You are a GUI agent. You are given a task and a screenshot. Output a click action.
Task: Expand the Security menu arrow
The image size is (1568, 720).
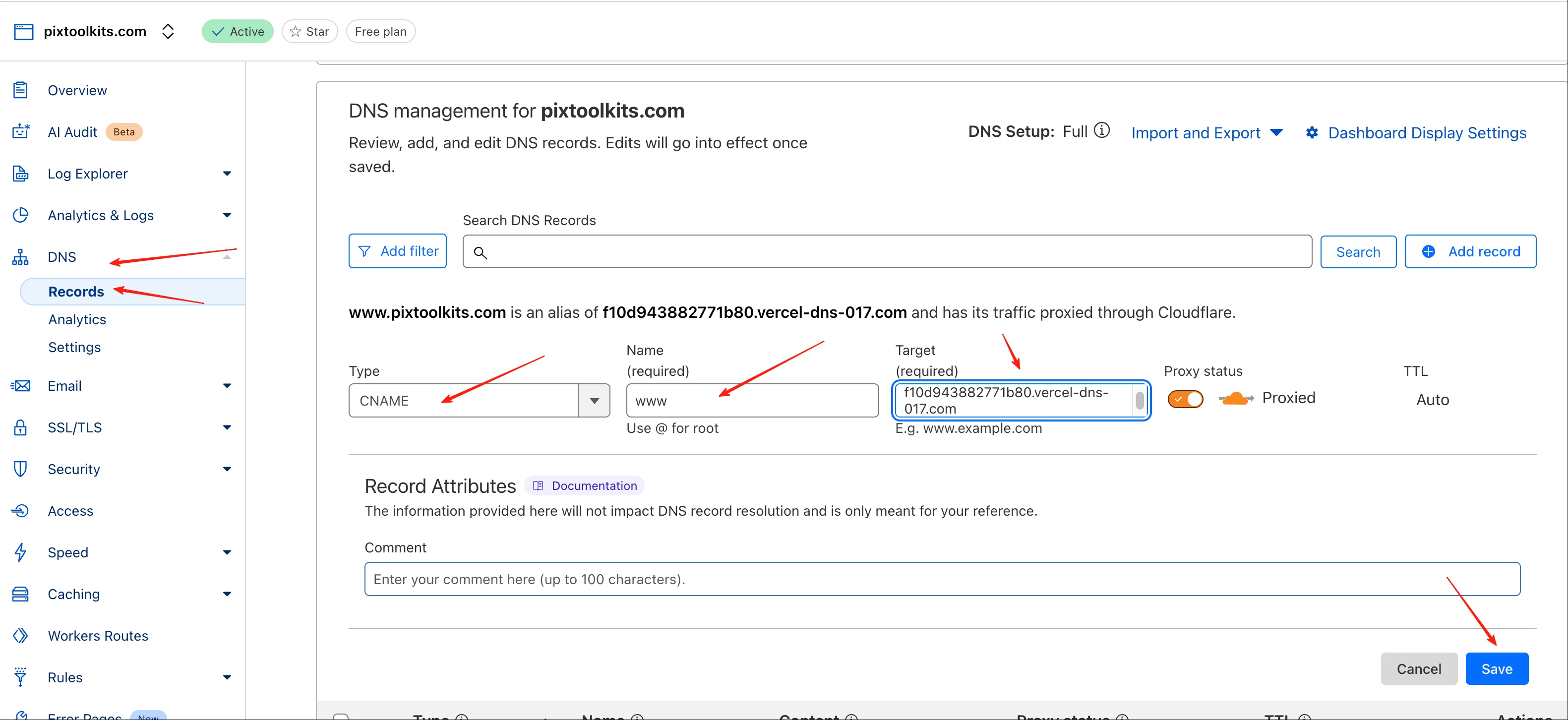(x=227, y=469)
